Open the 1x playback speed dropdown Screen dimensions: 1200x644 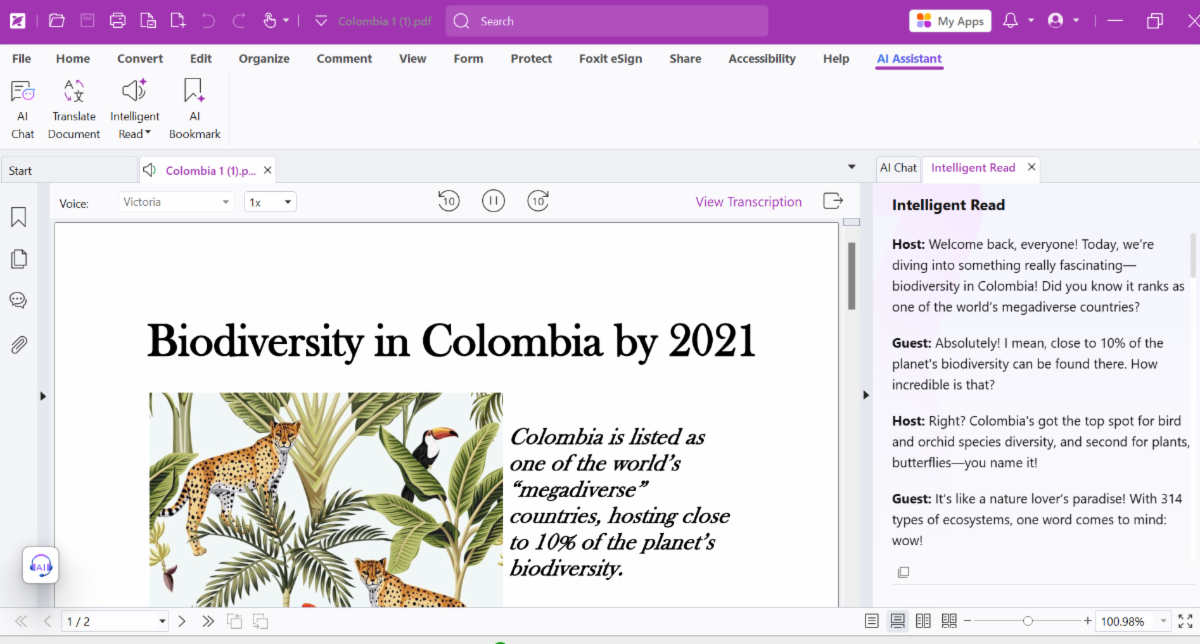pyautogui.click(x=270, y=202)
